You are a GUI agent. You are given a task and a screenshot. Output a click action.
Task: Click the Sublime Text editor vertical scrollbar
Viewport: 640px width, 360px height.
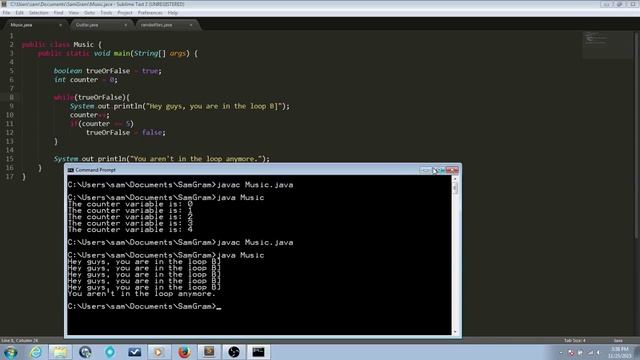637,135
